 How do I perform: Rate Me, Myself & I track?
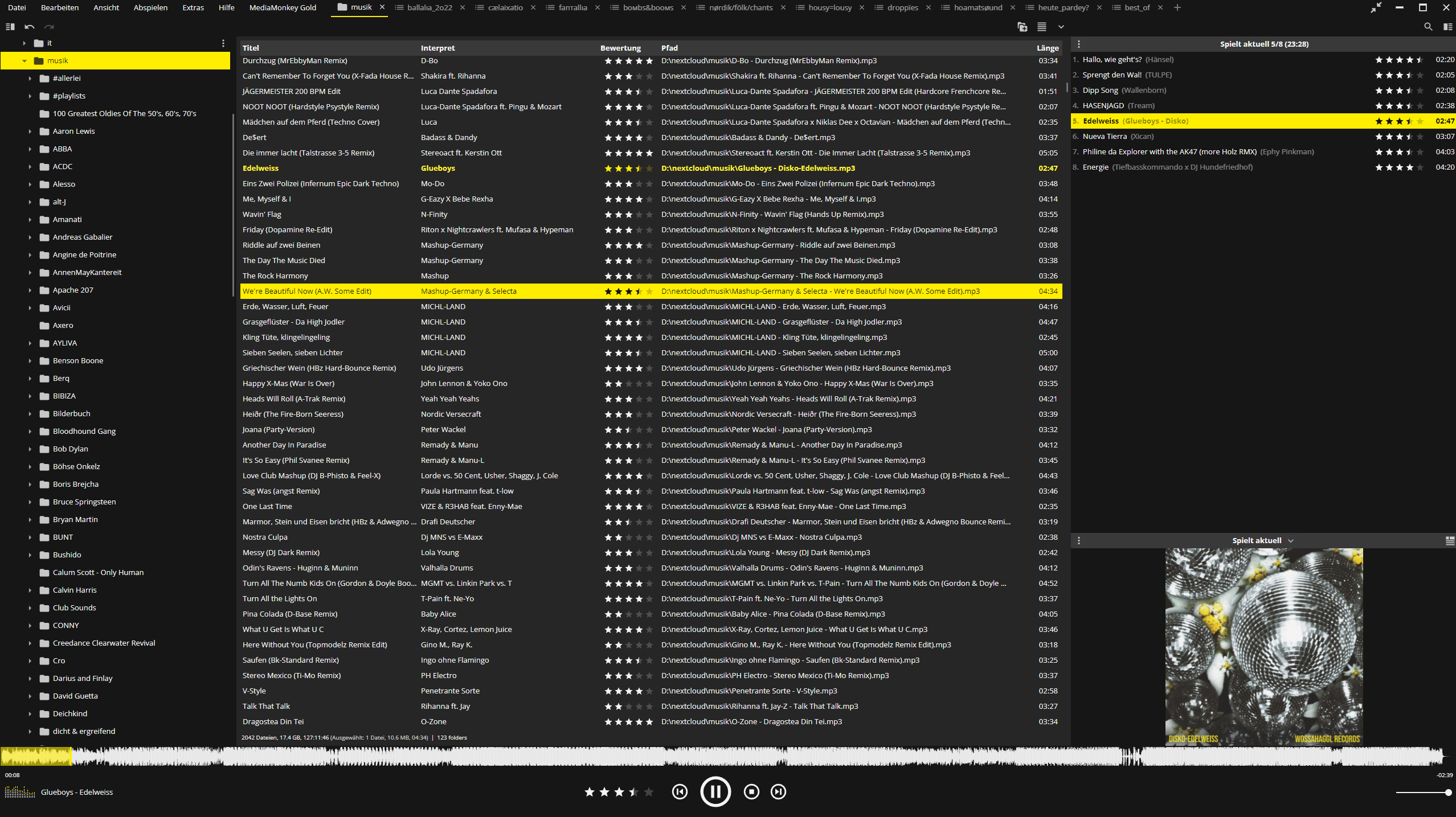coord(628,199)
